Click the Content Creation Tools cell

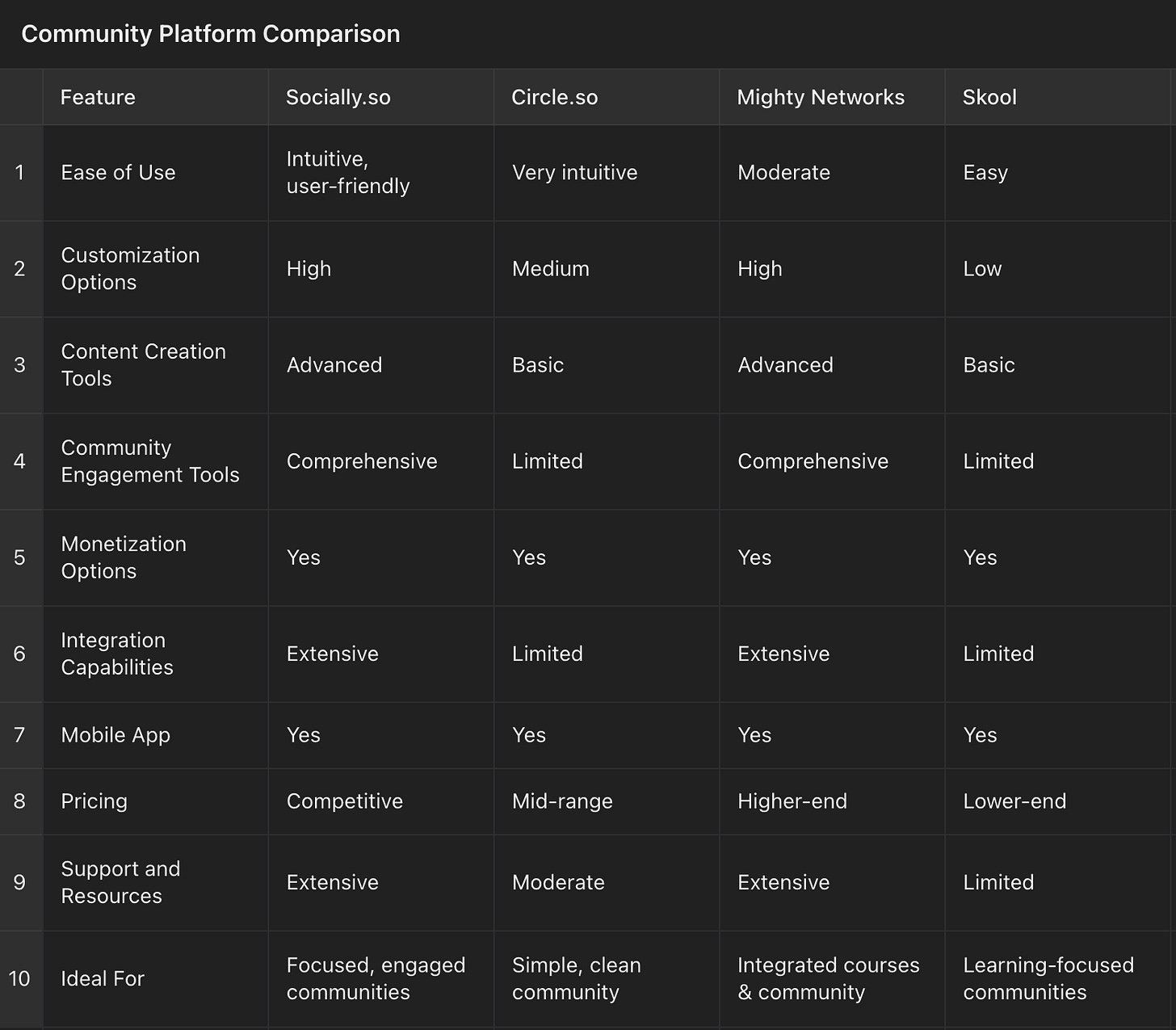tap(143, 364)
